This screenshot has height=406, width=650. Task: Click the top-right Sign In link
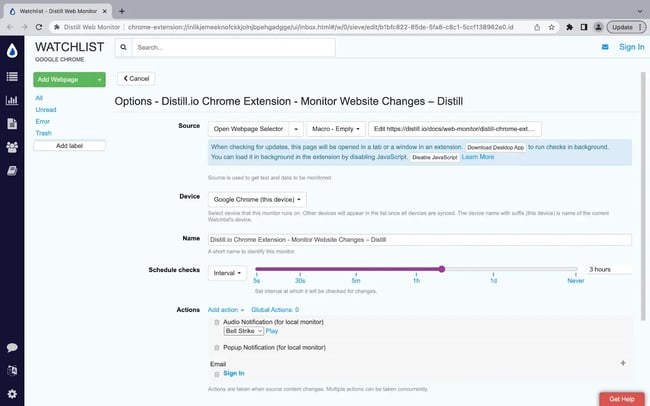coord(632,47)
